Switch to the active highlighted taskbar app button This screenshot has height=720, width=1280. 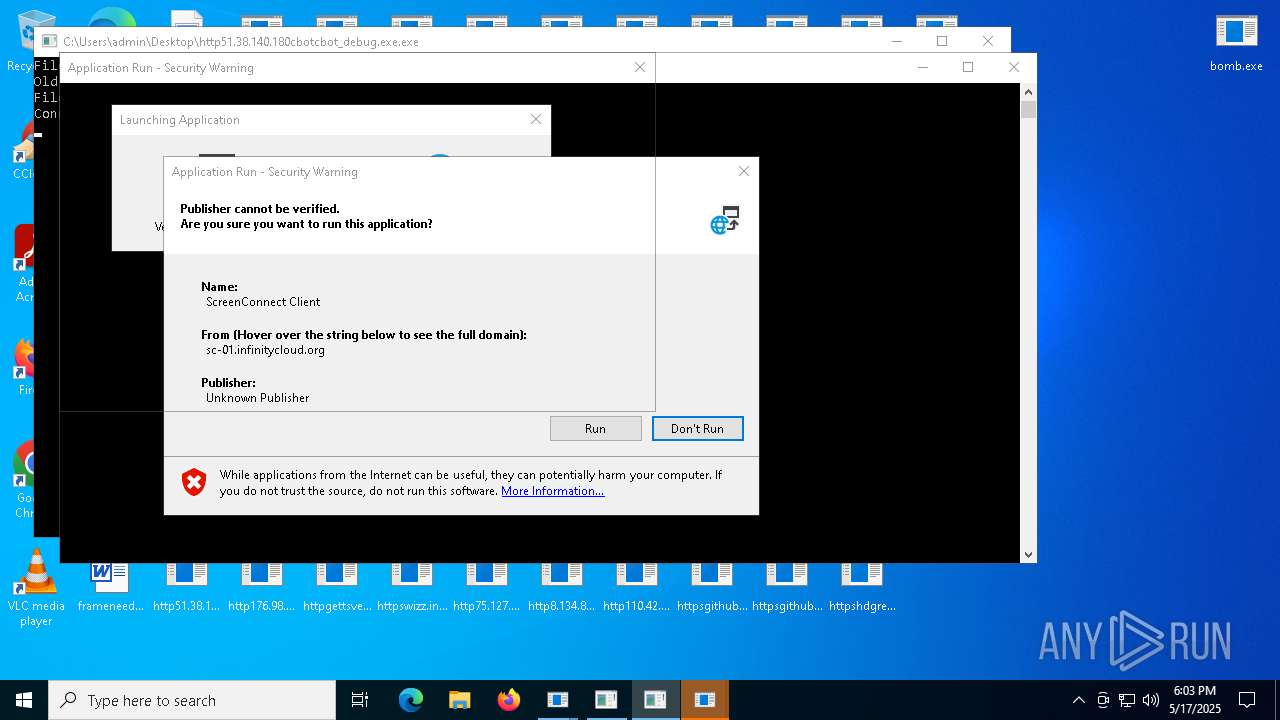coord(655,700)
